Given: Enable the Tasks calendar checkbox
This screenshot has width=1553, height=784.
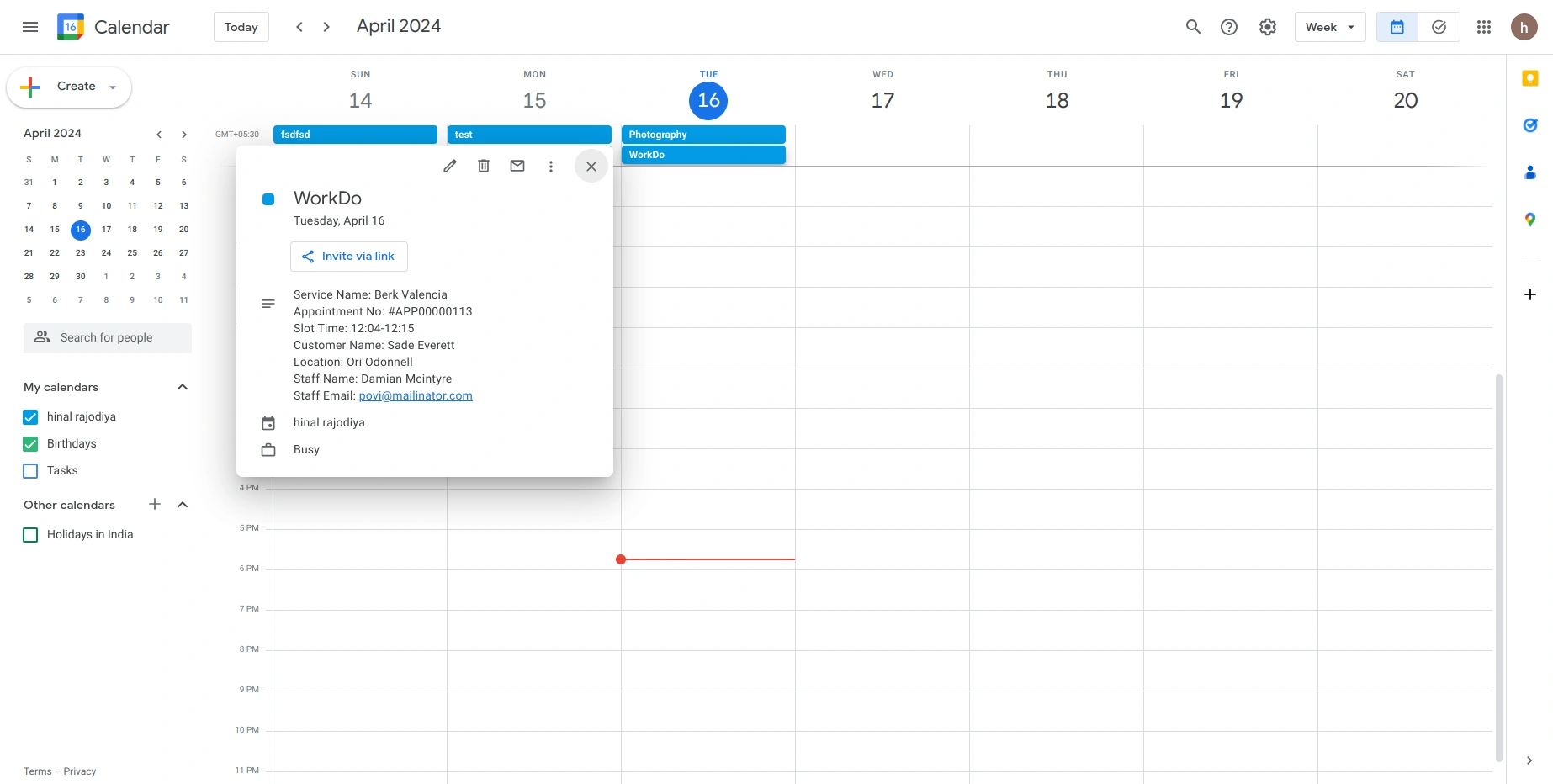Looking at the screenshot, I should (30, 470).
